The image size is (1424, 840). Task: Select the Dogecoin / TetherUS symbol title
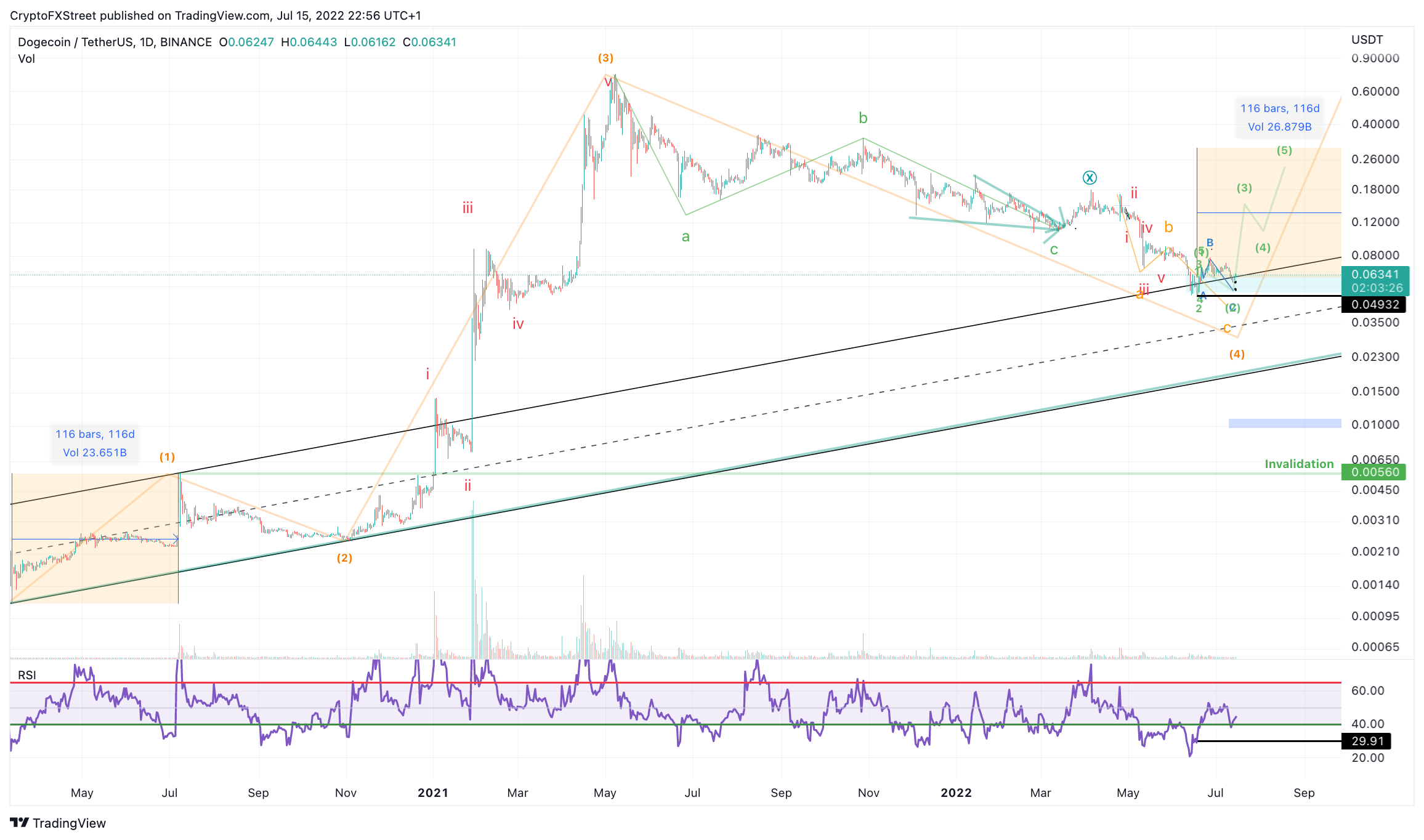pos(115,42)
